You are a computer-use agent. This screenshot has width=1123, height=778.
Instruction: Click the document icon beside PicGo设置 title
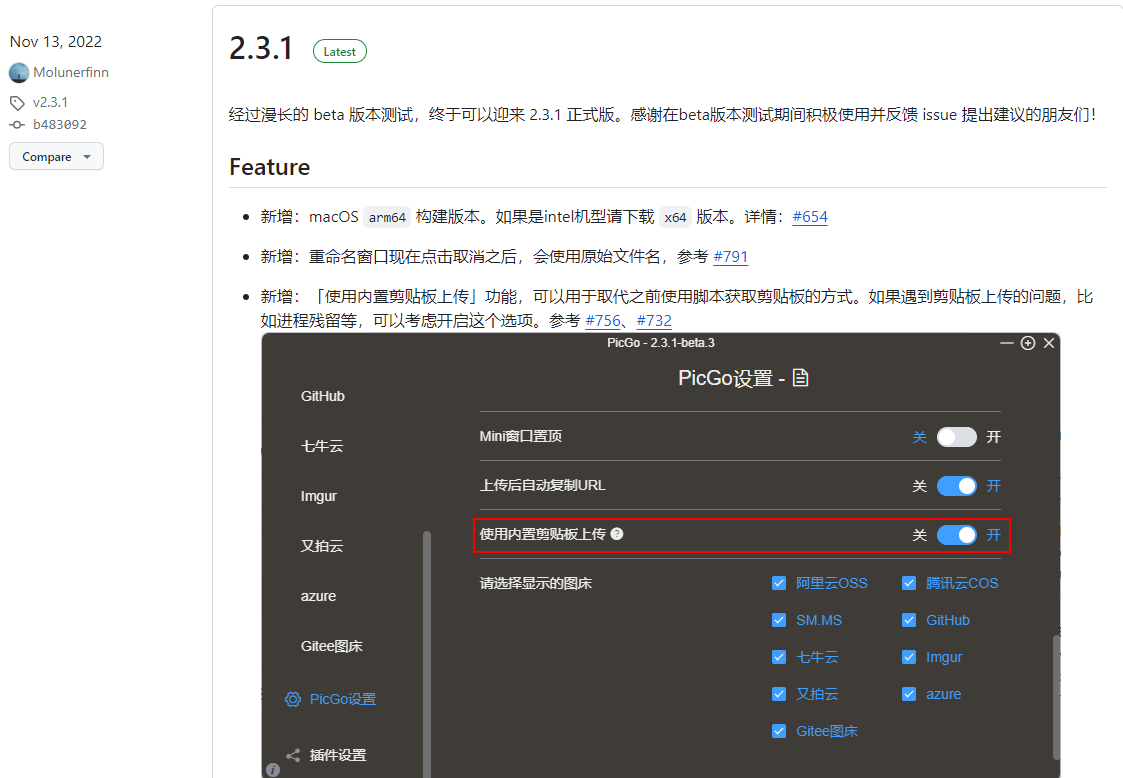click(801, 378)
